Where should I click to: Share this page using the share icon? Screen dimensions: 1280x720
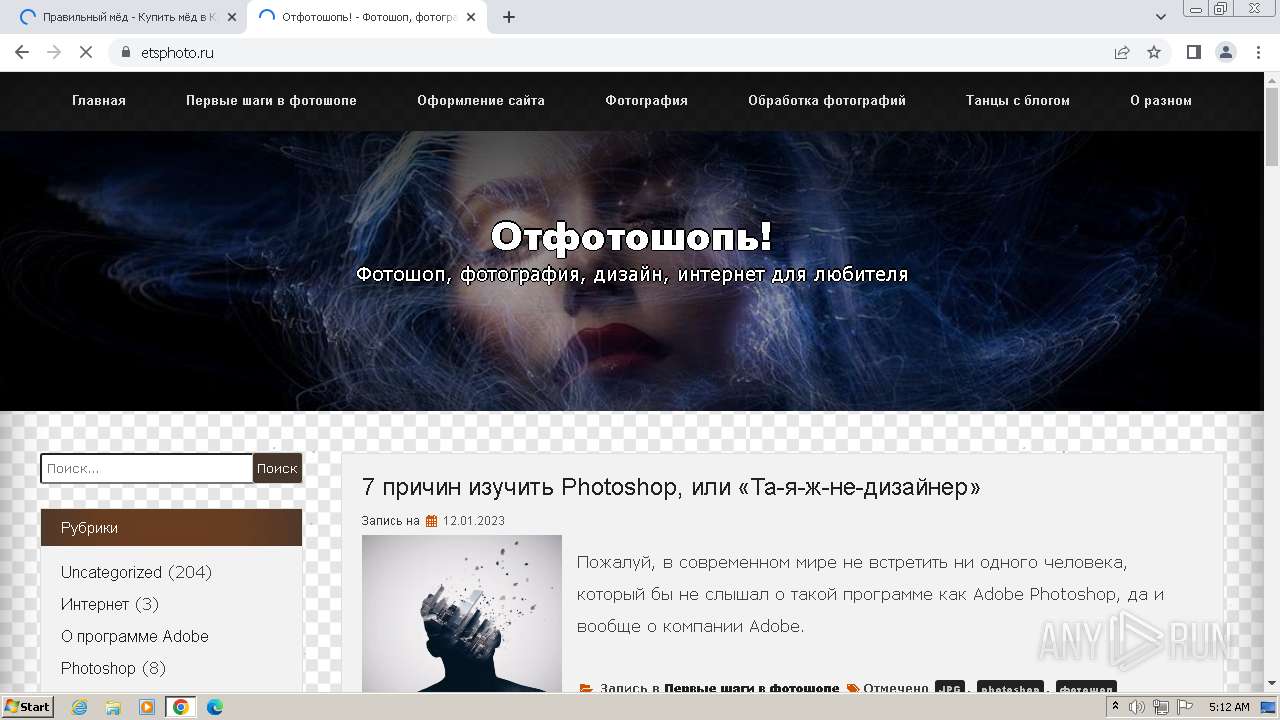point(1122,52)
